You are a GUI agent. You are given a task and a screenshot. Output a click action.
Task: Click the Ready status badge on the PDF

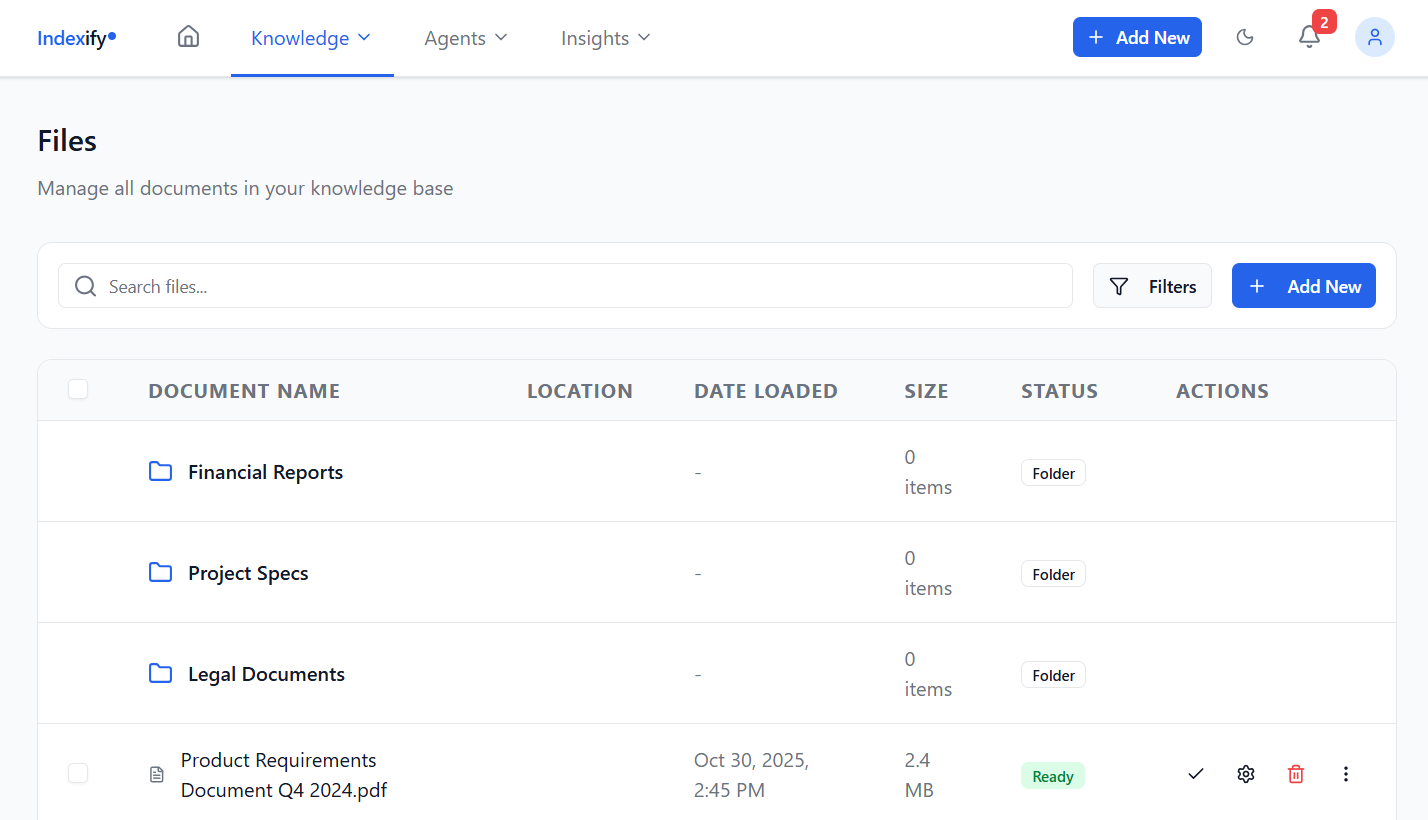[x=1052, y=775]
